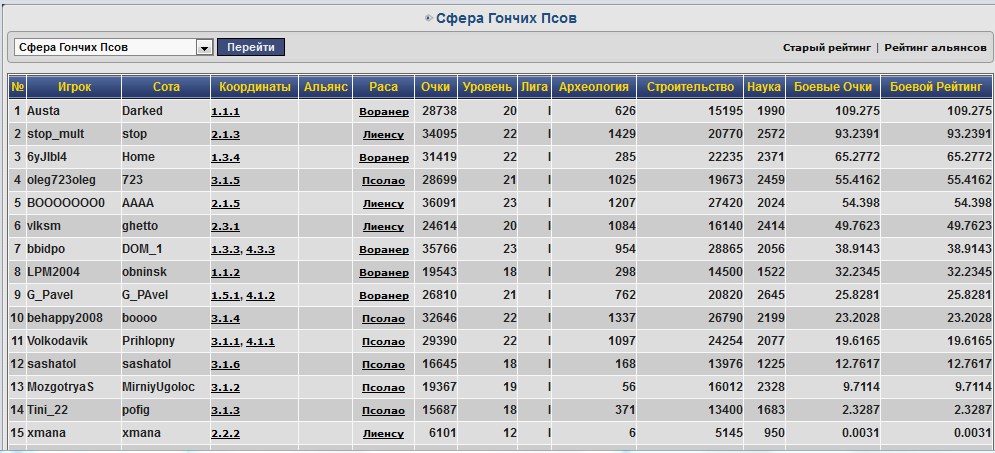The width and height of the screenshot is (995, 453).
Task: Click the Археология column header
Action: tap(594, 87)
